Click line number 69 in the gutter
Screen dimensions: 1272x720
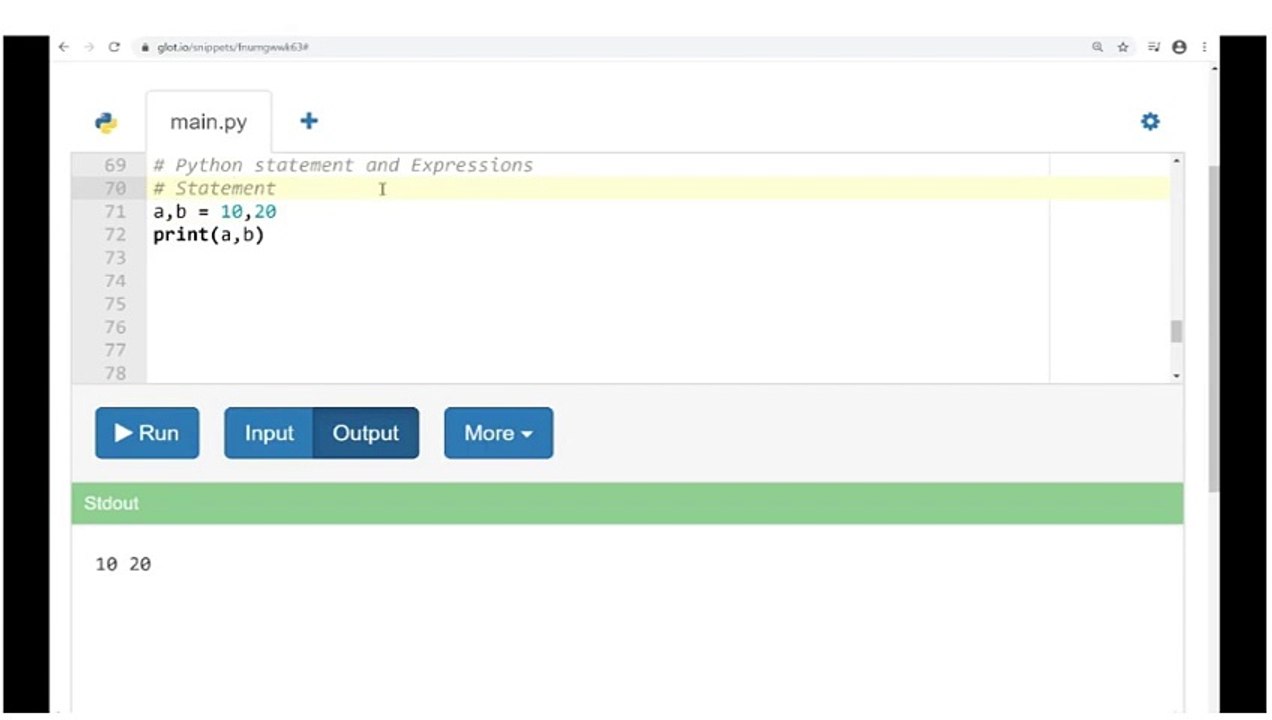(x=115, y=165)
